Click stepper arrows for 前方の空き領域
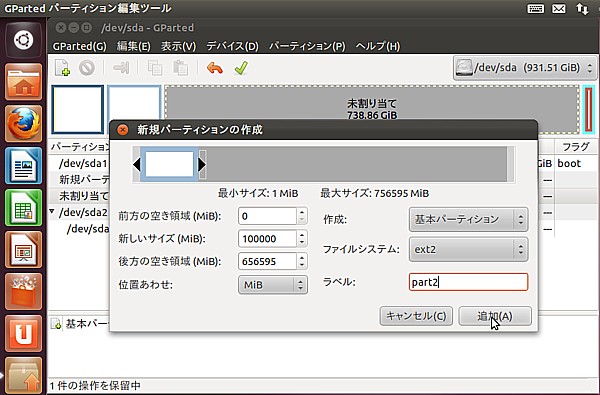Screen dimensions: 600x395 (x=302, y=216)
